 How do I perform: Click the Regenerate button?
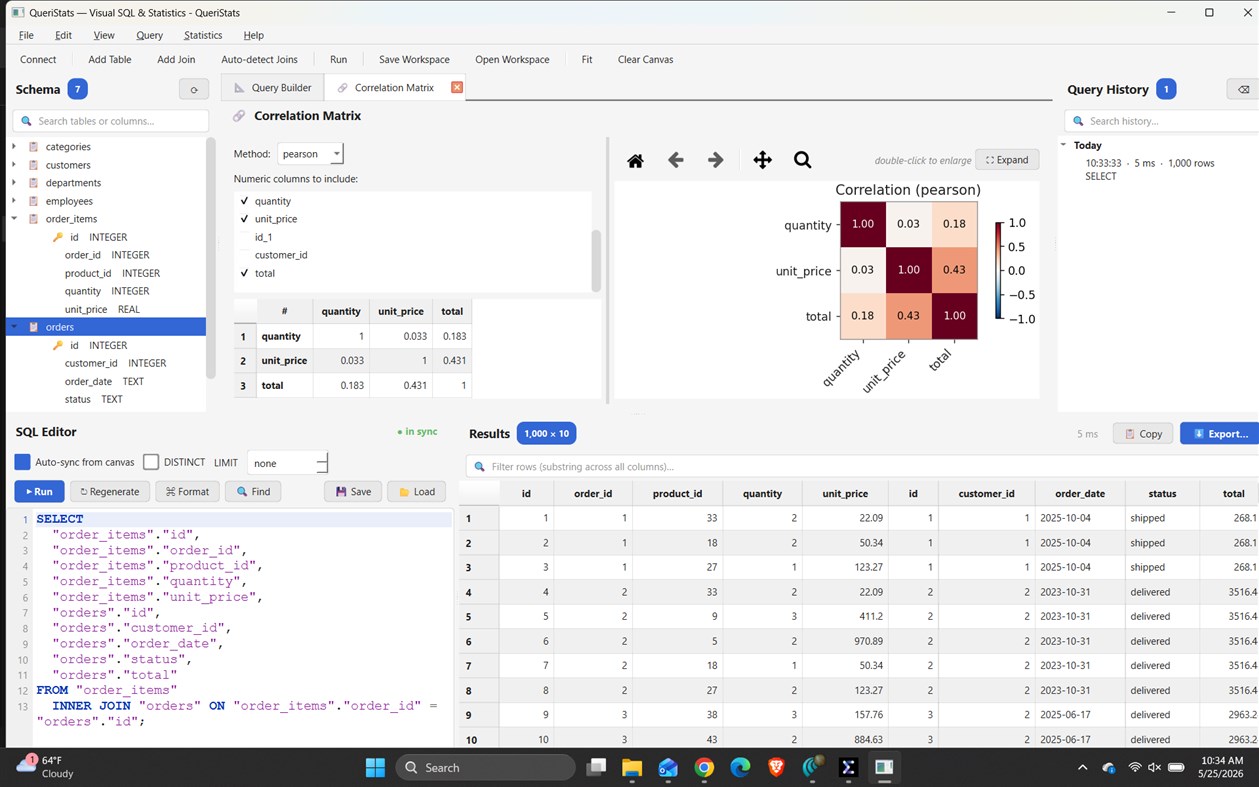110,491
